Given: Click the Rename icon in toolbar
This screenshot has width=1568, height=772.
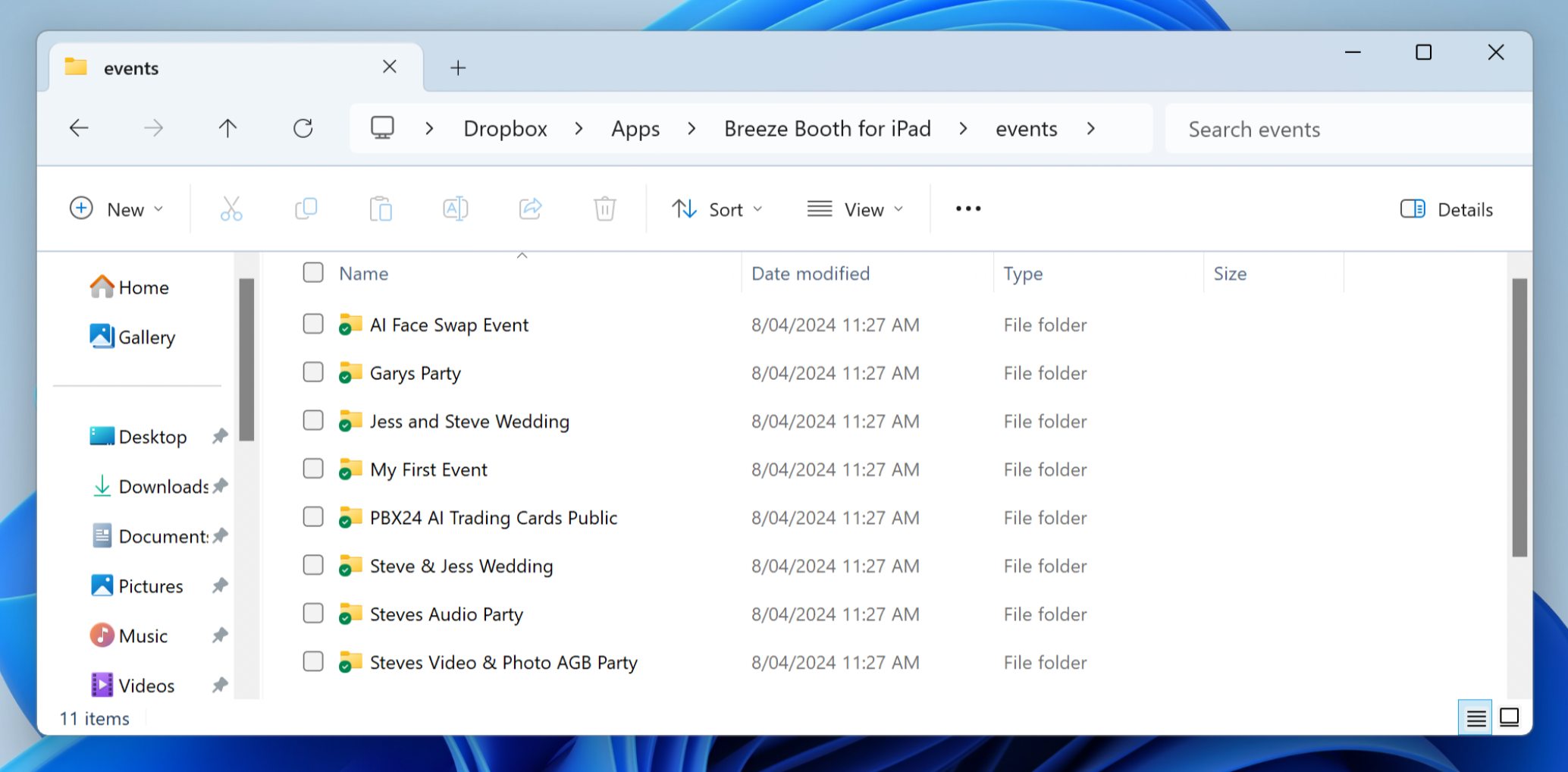Looking at the screenshot, I should click(455, 209).
